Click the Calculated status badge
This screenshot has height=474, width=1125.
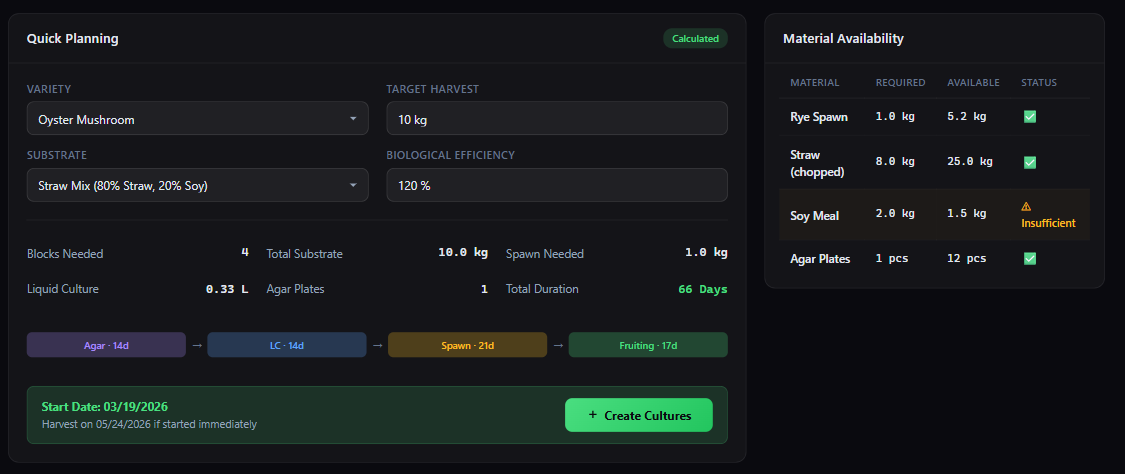[x=695, y=39]
